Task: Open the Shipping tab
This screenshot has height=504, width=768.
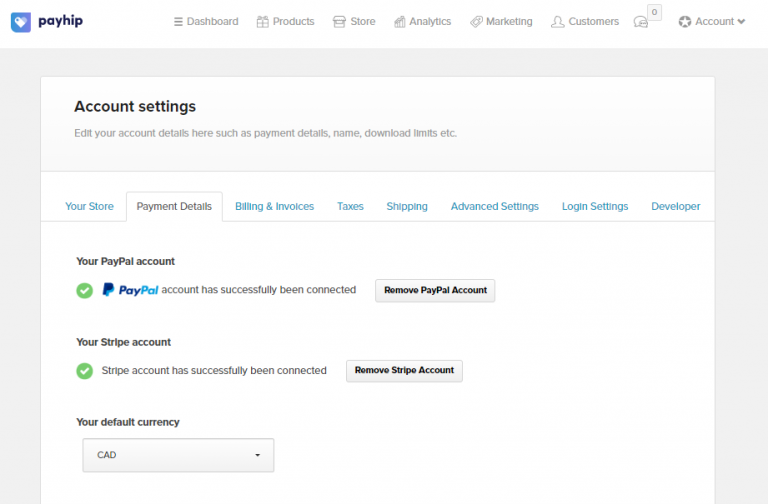Action: 407,207
